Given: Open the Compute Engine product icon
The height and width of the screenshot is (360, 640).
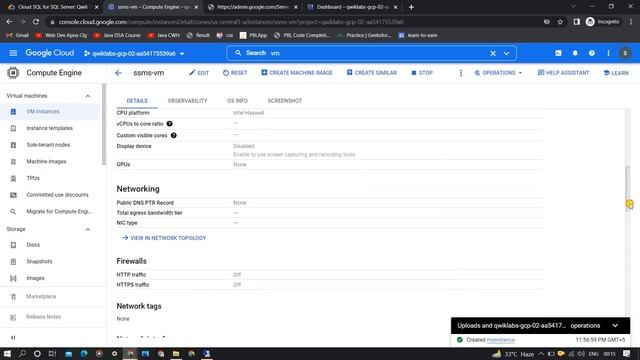Looking at the screenshot, I should click(x=13, y=73).
